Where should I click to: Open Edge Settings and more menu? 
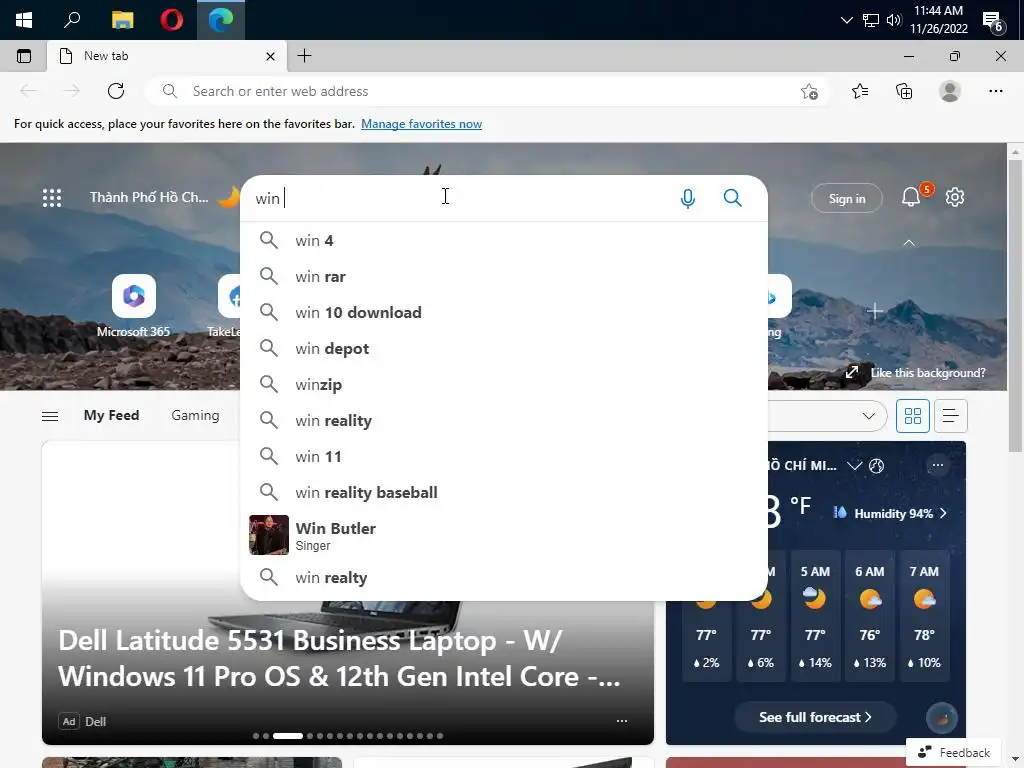(x=995, y=91)
